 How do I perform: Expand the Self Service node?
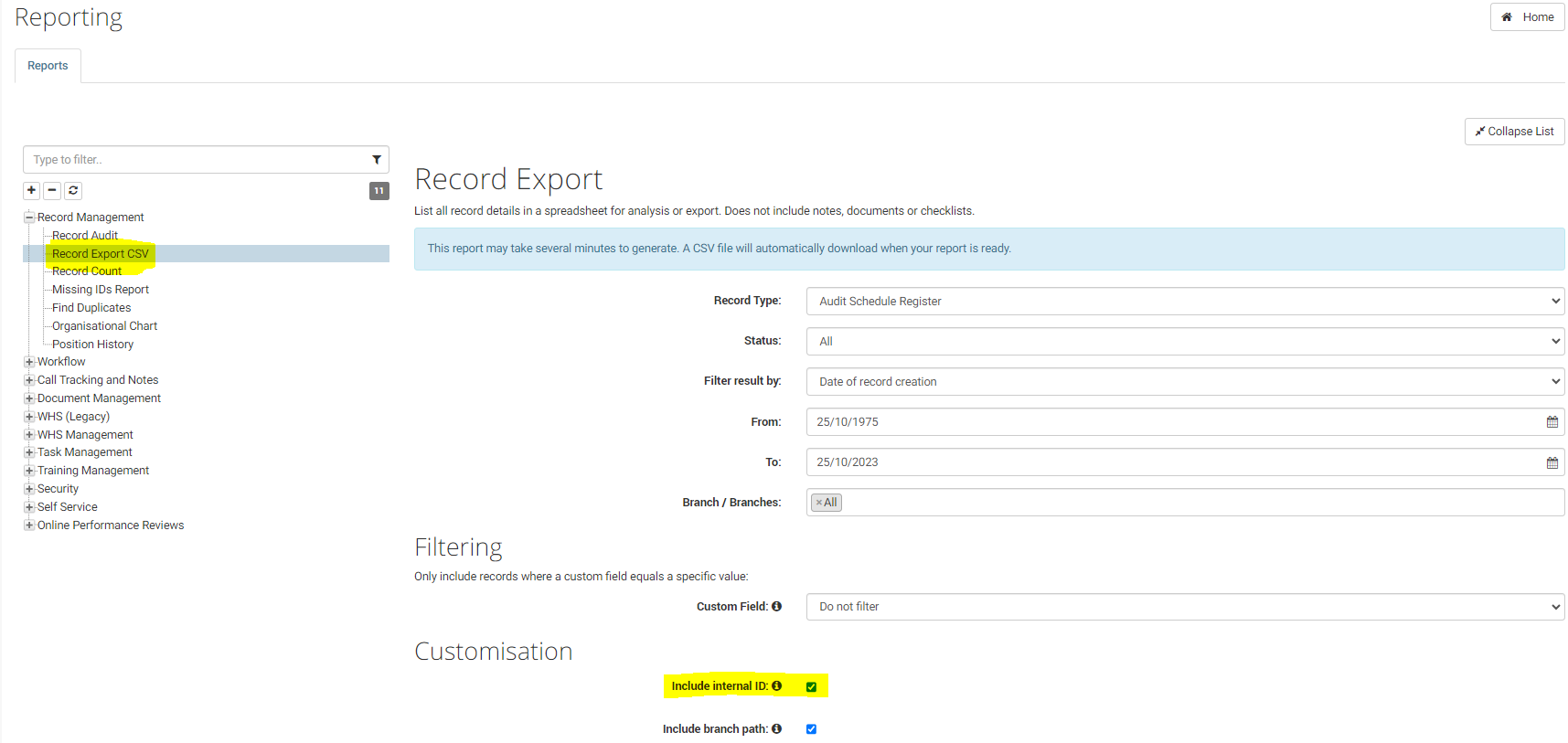(x=29, y=507)
